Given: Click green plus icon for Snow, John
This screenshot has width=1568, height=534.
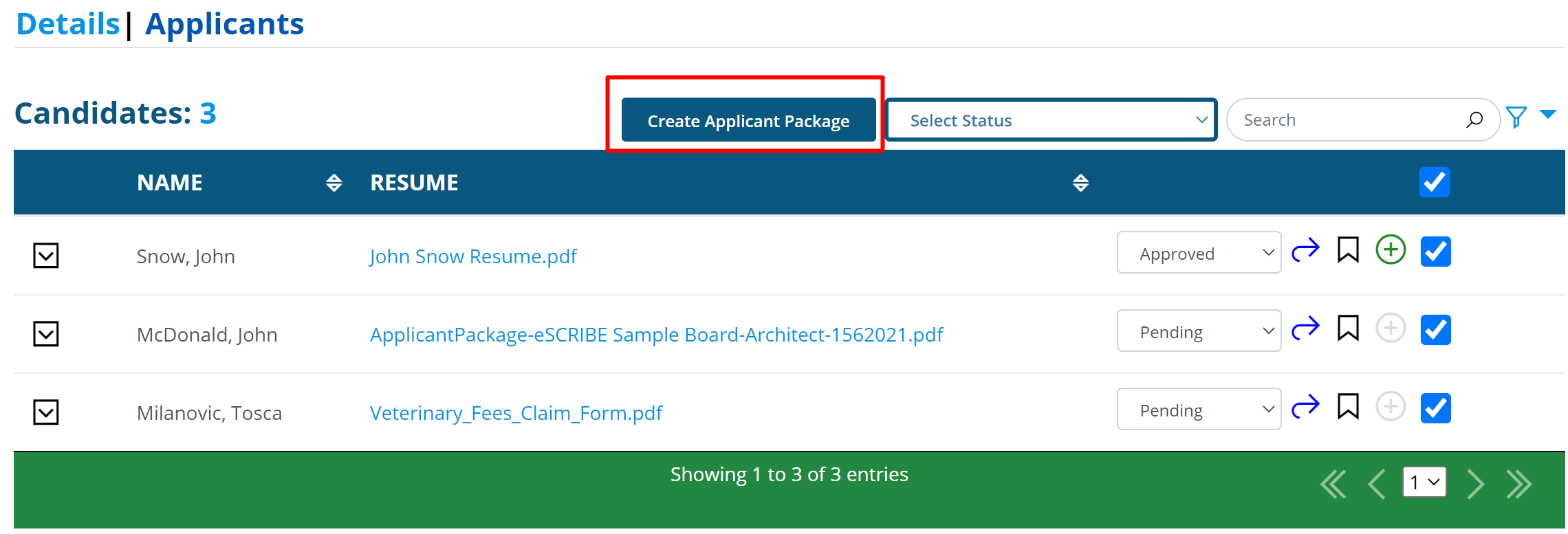Looking at the screenshot, I should point(1390,249).
